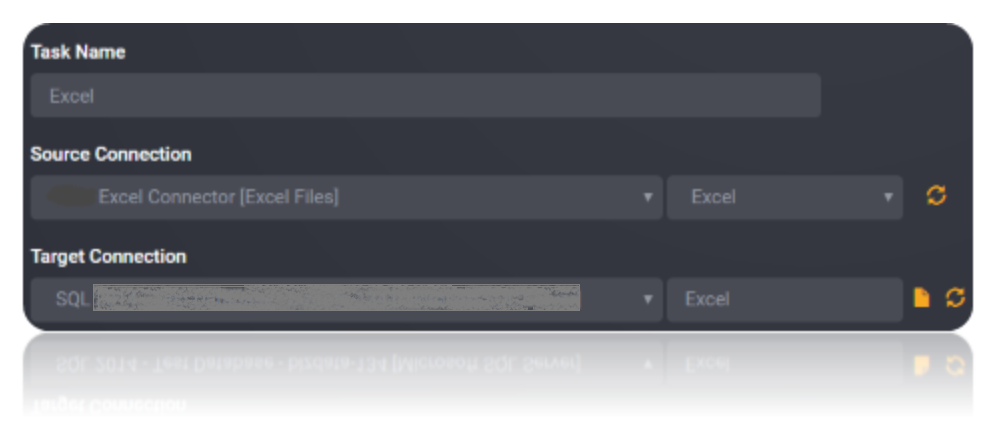
Task: Click empty space right of Task Name field
Action: pyautogui.click(x=895, y=95)
